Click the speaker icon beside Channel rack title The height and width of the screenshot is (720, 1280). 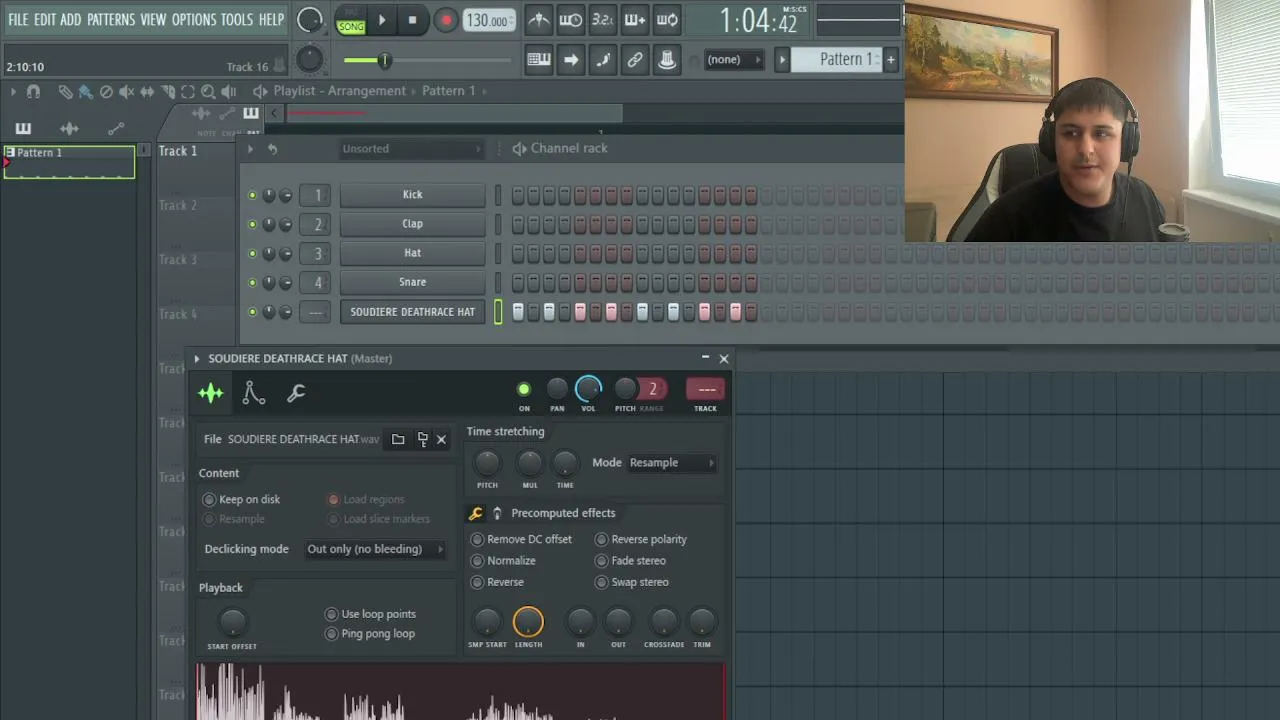click(519, 149)
